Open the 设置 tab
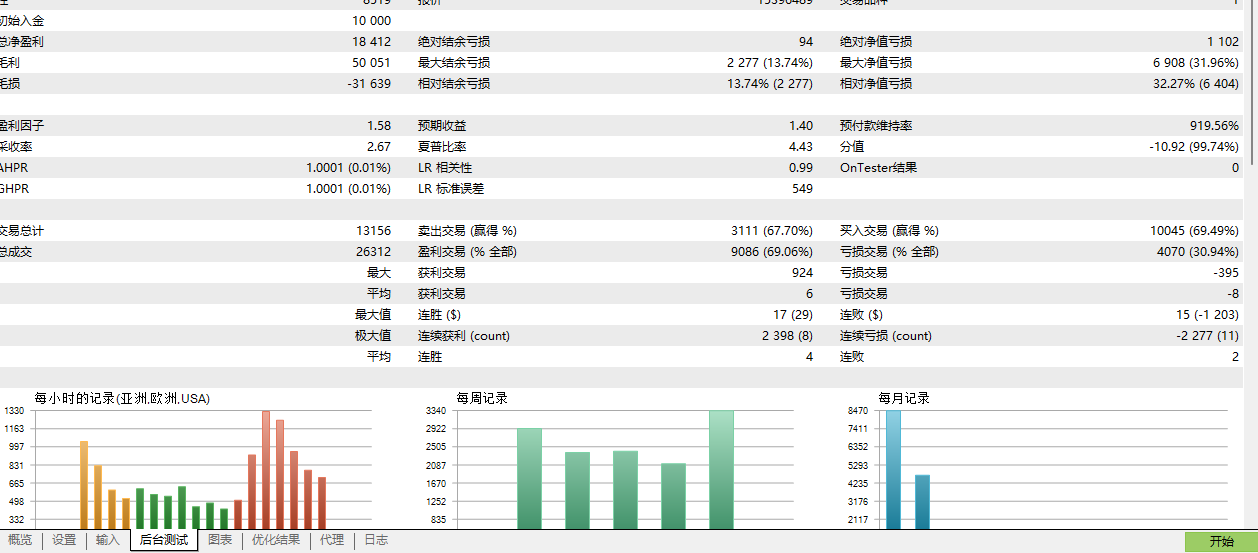 tap(64, 540)
